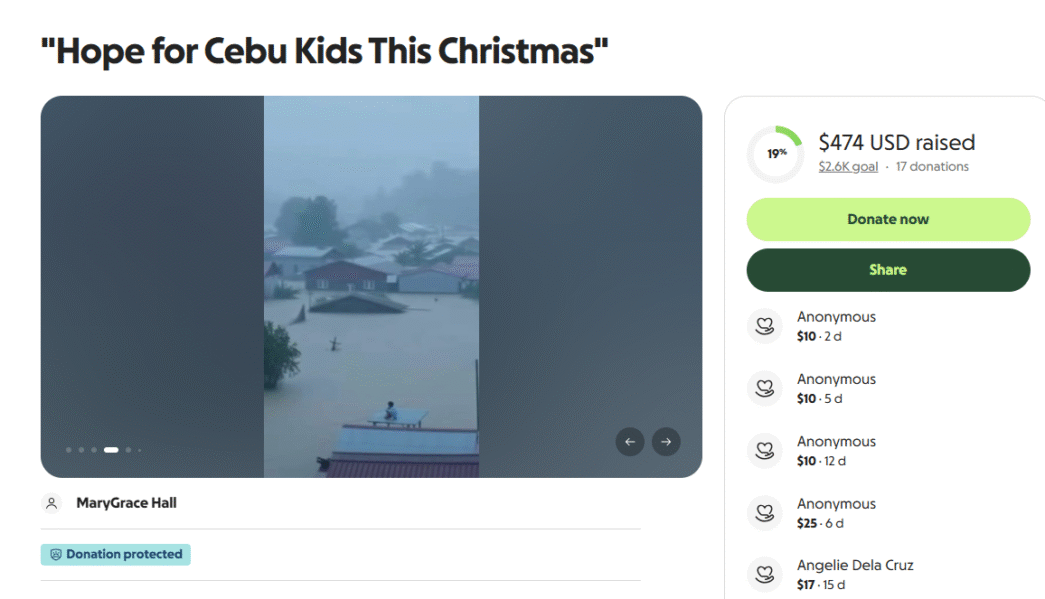The image size is (1045, 599).
Task: Click the 17 donations count
Action: (x=932, y=167)
